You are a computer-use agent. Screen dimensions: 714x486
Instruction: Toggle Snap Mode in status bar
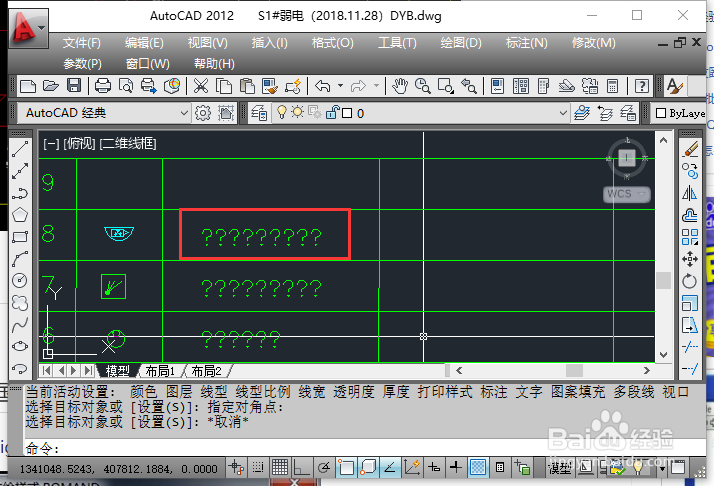tap(258, 467)
